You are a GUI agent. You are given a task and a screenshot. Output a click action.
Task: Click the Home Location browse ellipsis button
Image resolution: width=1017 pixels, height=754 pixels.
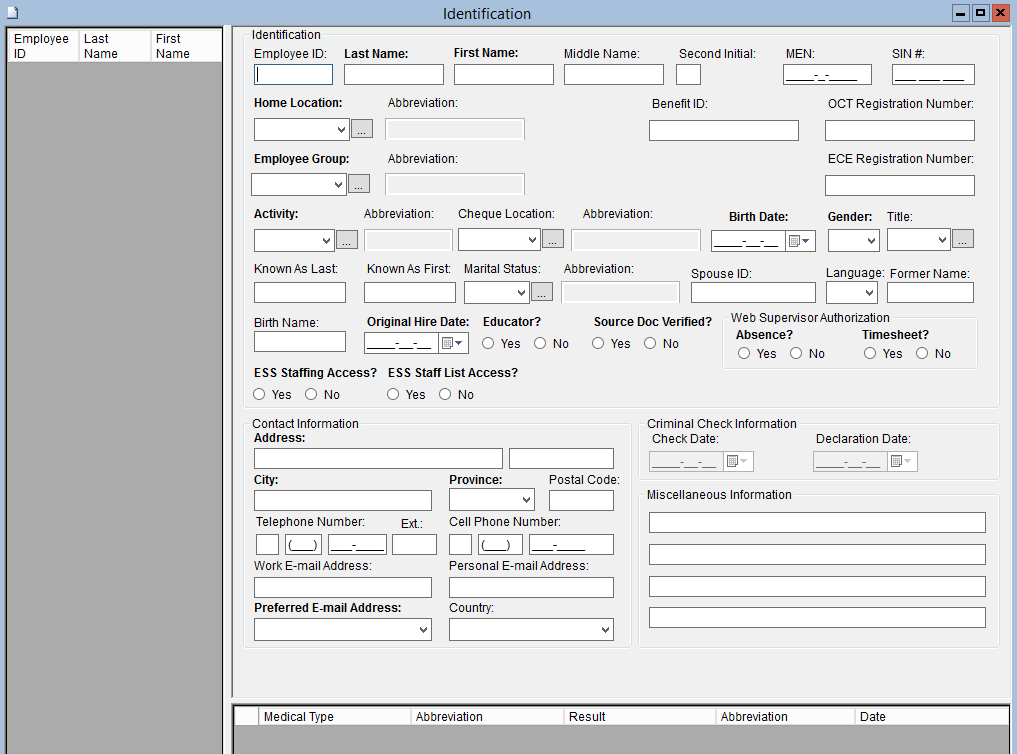pyautogui.click(x=362, y=129)
